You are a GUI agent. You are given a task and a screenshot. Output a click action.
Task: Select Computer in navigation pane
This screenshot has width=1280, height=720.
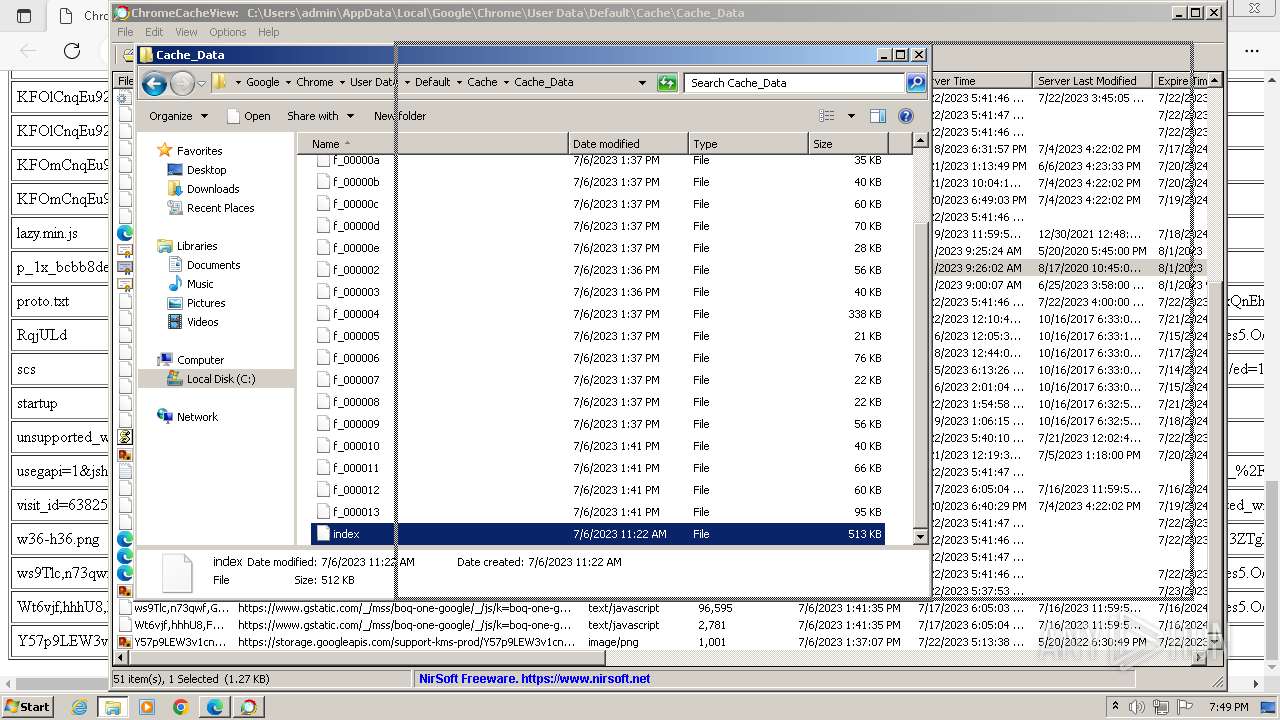(x=200, y=360)
